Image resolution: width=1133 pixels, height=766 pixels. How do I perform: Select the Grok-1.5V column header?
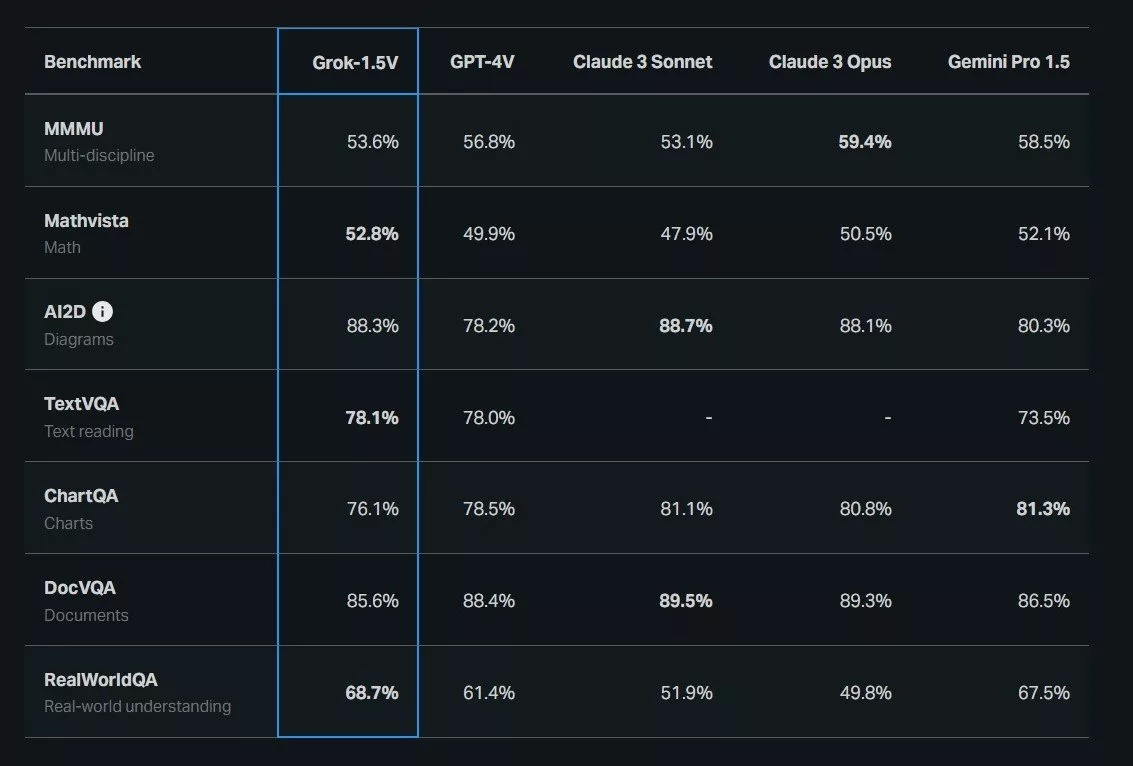355,63
